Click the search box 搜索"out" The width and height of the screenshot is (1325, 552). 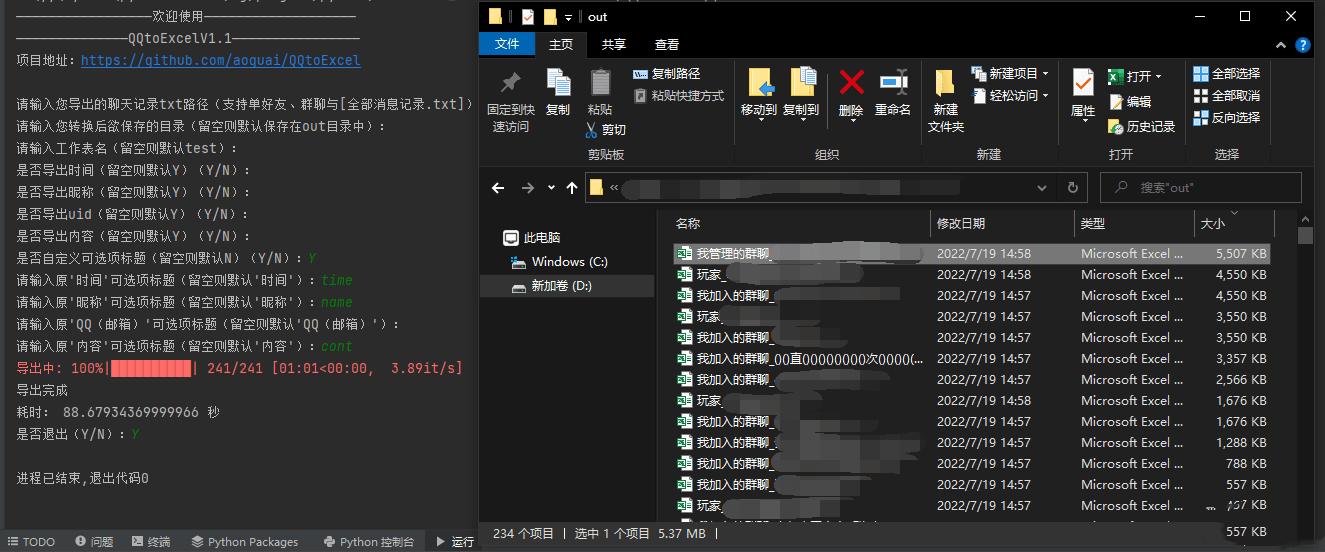coord(1201,187)
